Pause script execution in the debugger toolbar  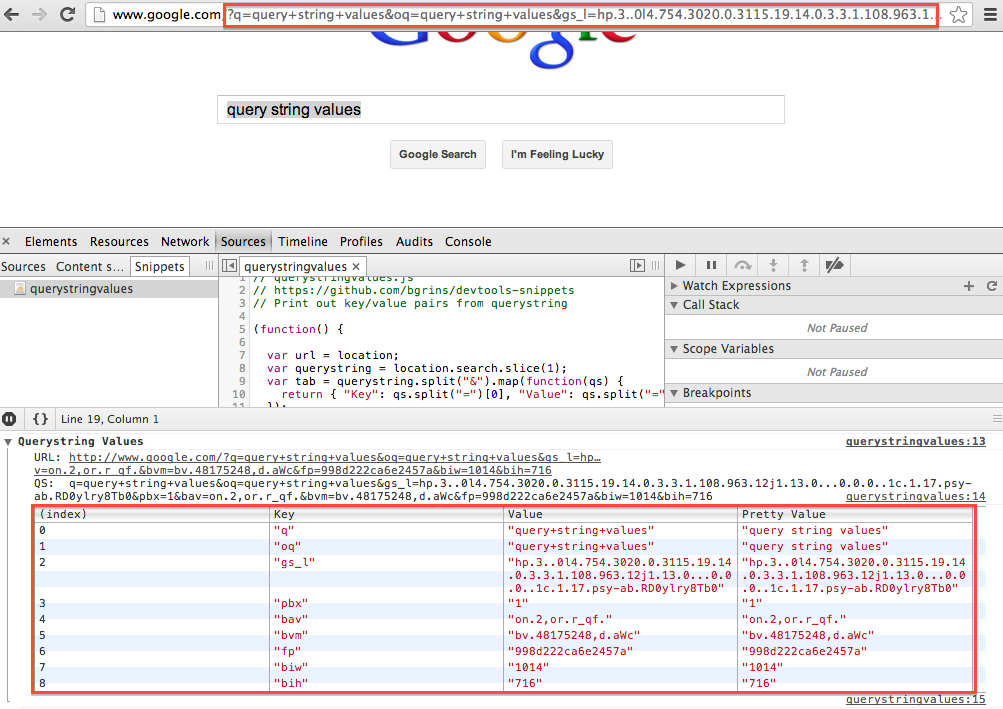711,265
